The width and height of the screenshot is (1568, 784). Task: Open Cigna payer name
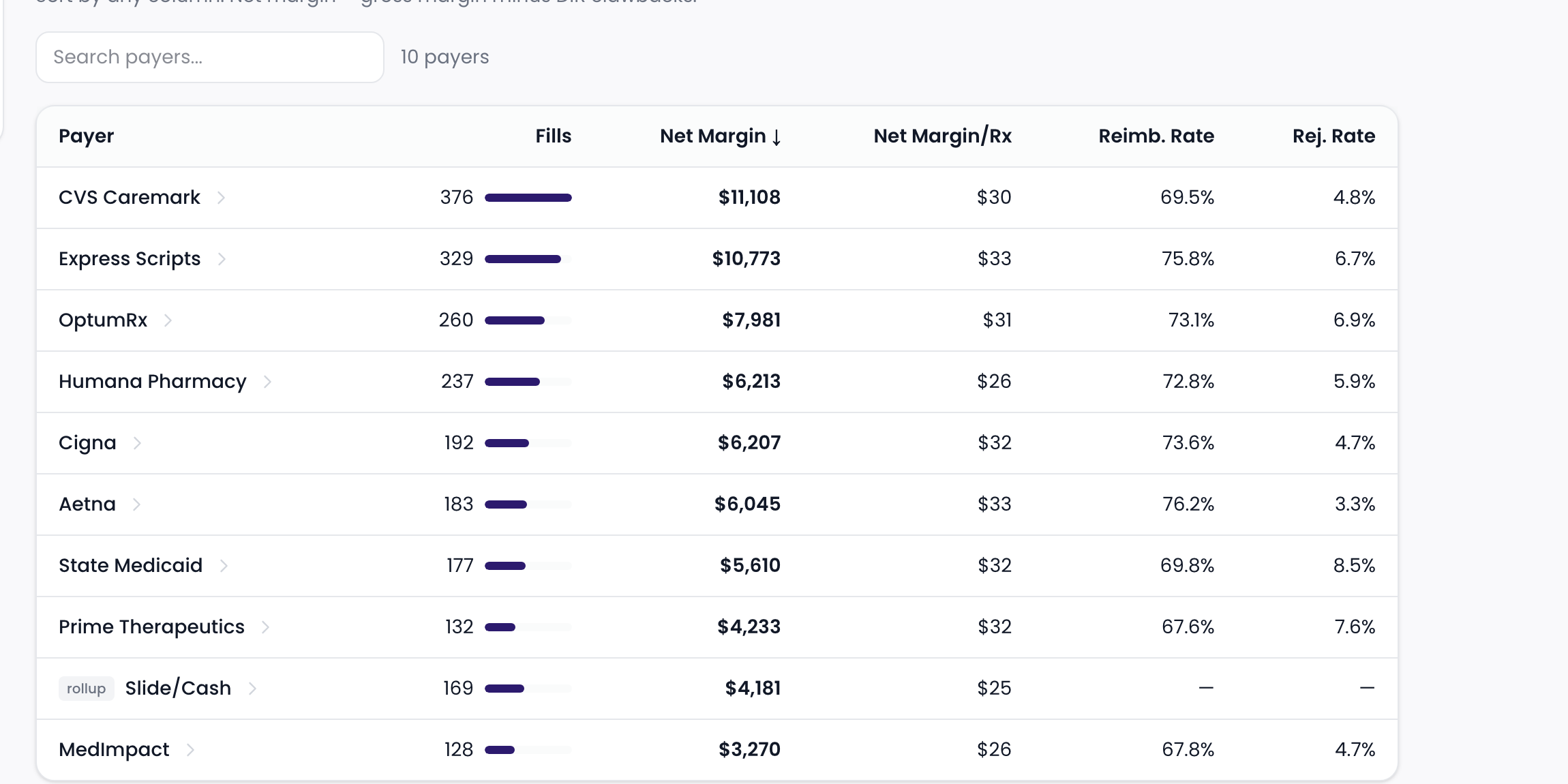tap(87, 443)
